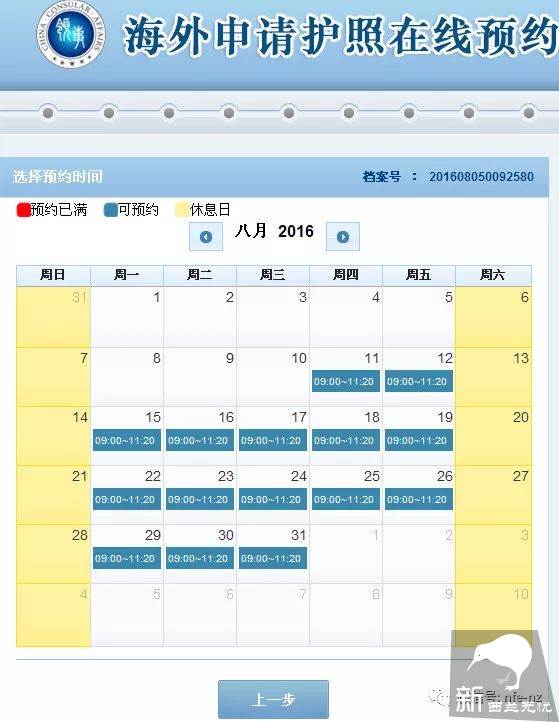559x722 pixels.
Task: Click the 周一 column header
Action: tap(127, 275)
